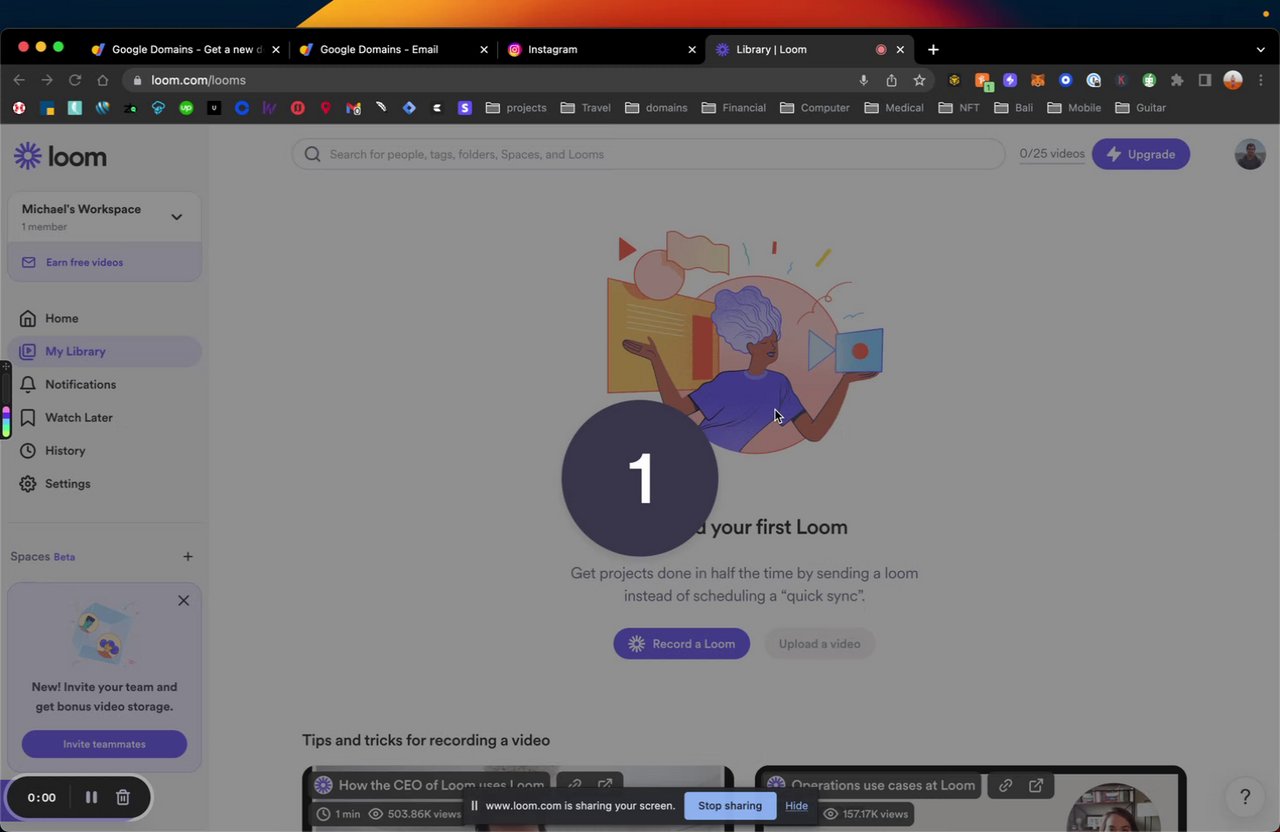Dismiss the invite team card
This screenshot has height=832, width=1280.
click(x=183, y=600)
